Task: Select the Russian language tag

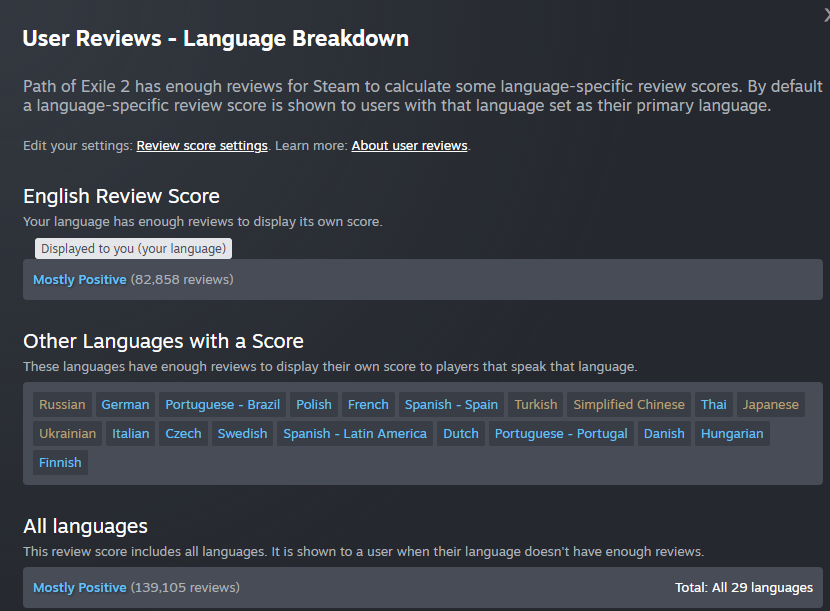Action: coord(62,405)
